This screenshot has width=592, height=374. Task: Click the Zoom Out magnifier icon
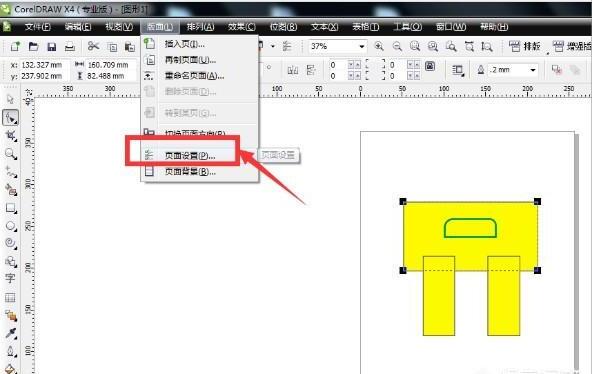(397, 46)
